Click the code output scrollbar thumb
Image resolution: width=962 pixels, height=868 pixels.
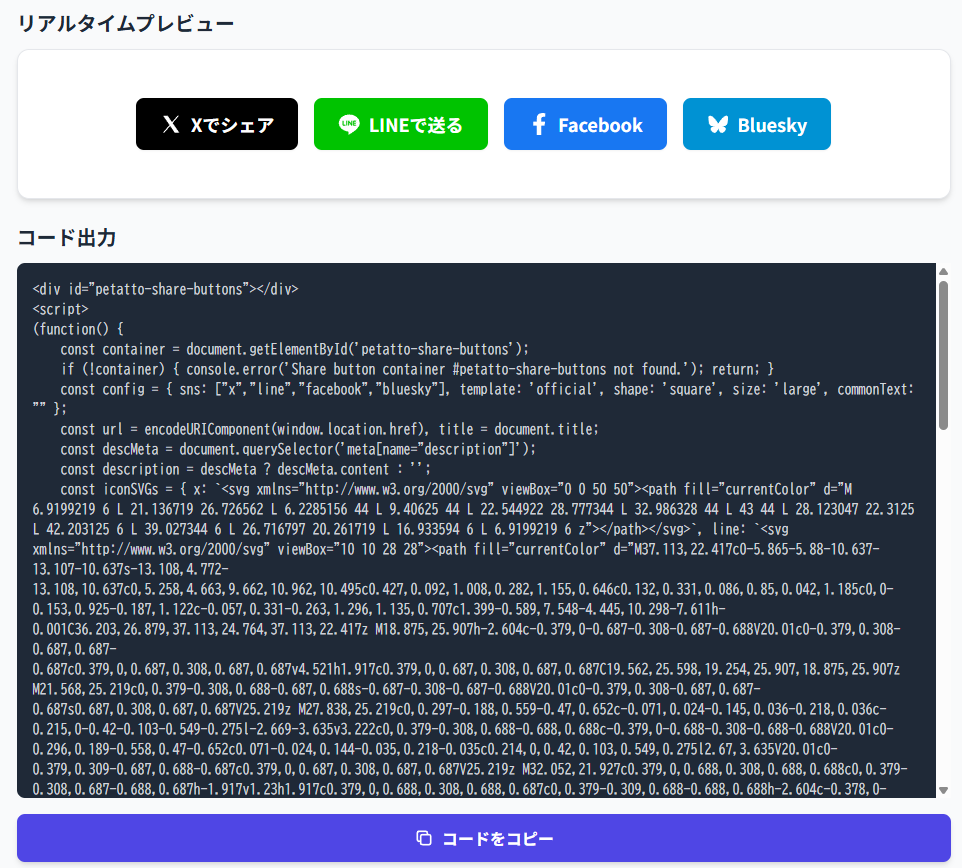tap(942, 355)
